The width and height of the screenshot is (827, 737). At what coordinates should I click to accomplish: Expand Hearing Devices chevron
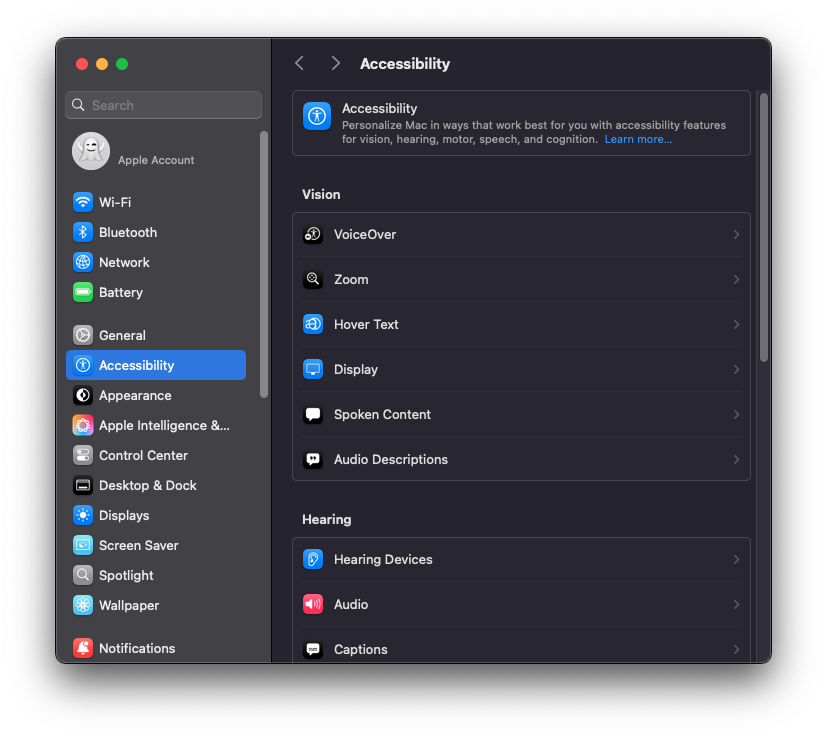pyautogui.click(x=736, y=559)
